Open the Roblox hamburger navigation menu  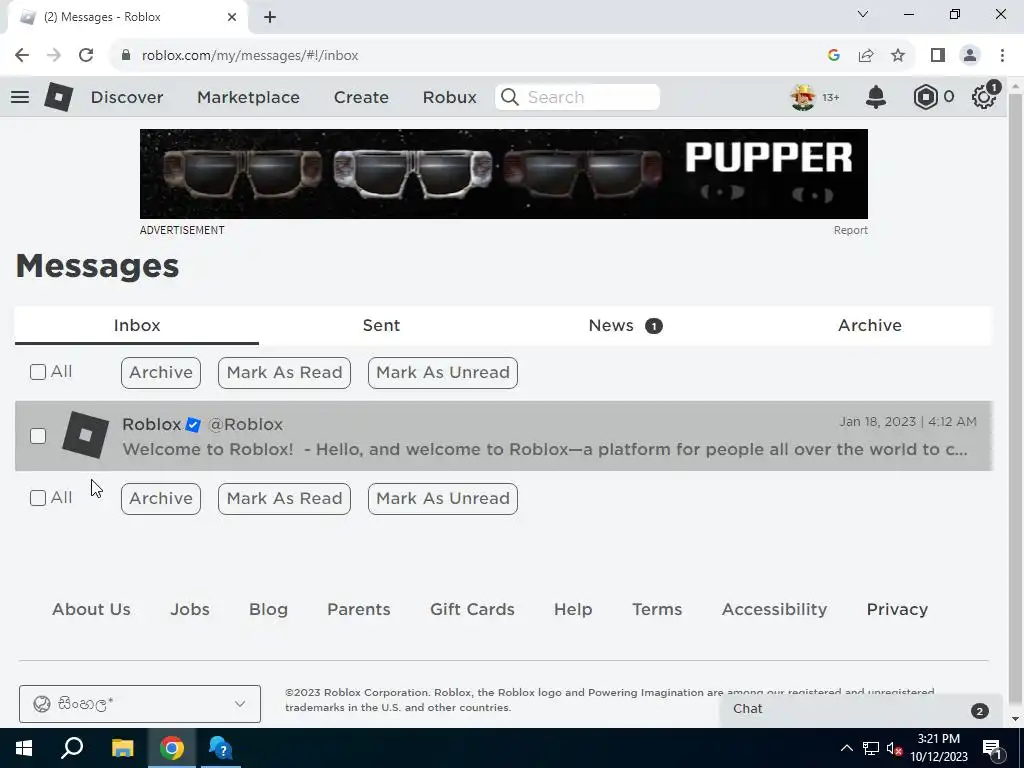coord(20,97)
